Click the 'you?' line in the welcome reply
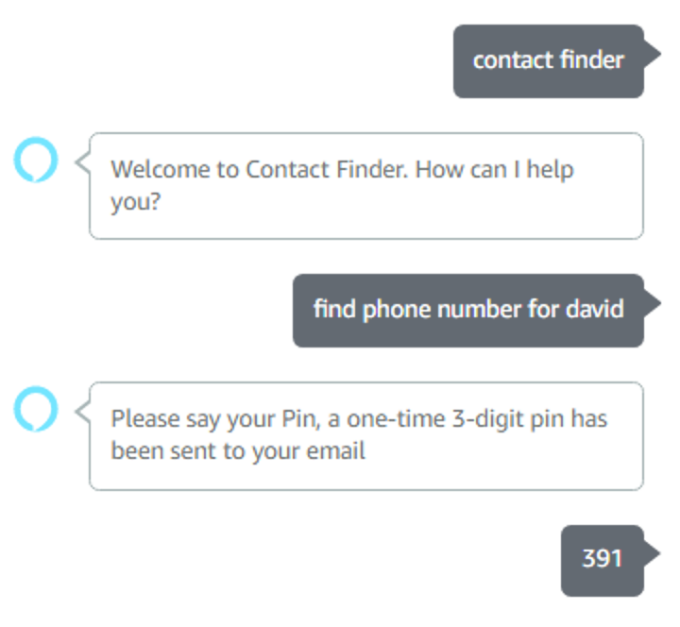Image resolution: width=680 pixels, height=627 pixels. point(136,202)
